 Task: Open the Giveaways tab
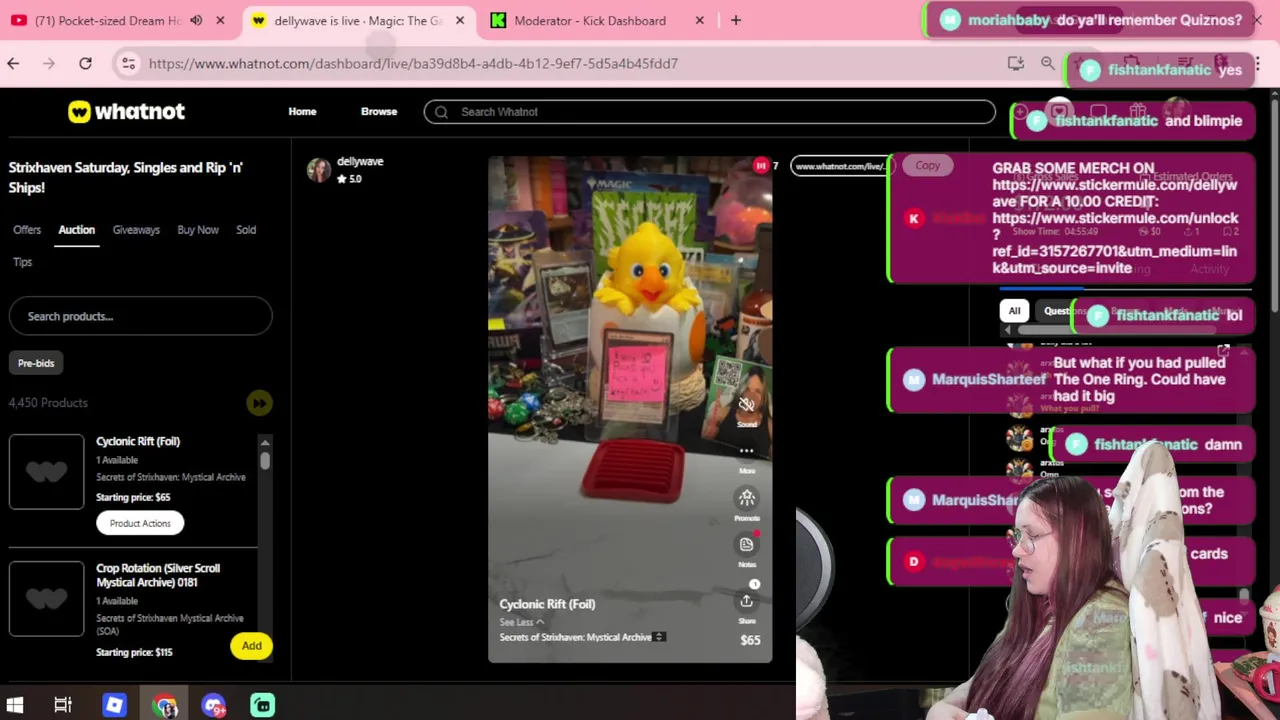click(136, 230)
